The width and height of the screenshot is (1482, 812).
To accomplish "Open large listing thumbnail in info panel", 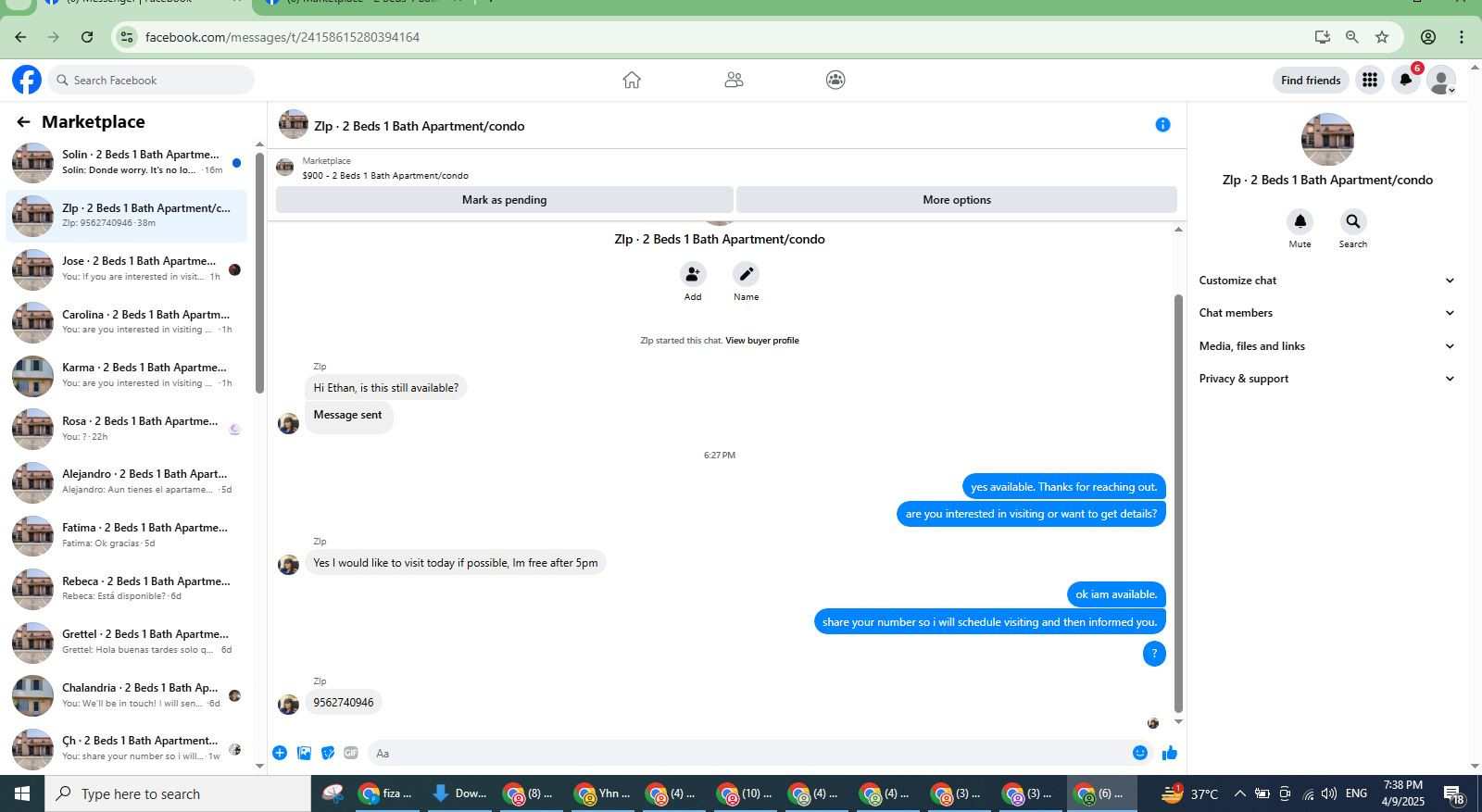I will pyautogui.click(x=1327, y=140).
